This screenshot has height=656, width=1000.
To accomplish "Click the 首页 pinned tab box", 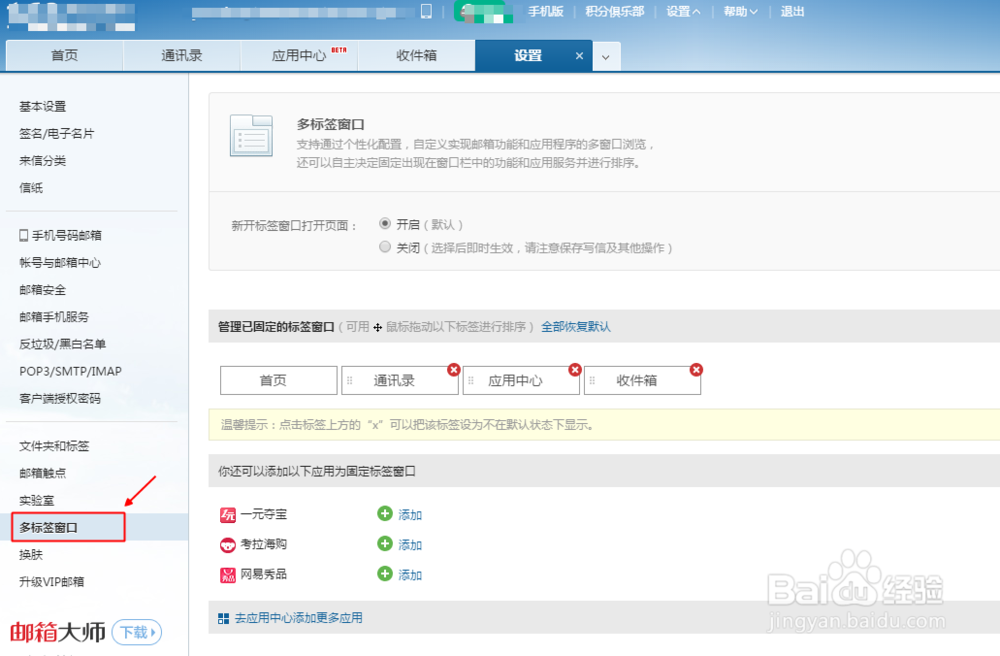I will tap(279, 380).
